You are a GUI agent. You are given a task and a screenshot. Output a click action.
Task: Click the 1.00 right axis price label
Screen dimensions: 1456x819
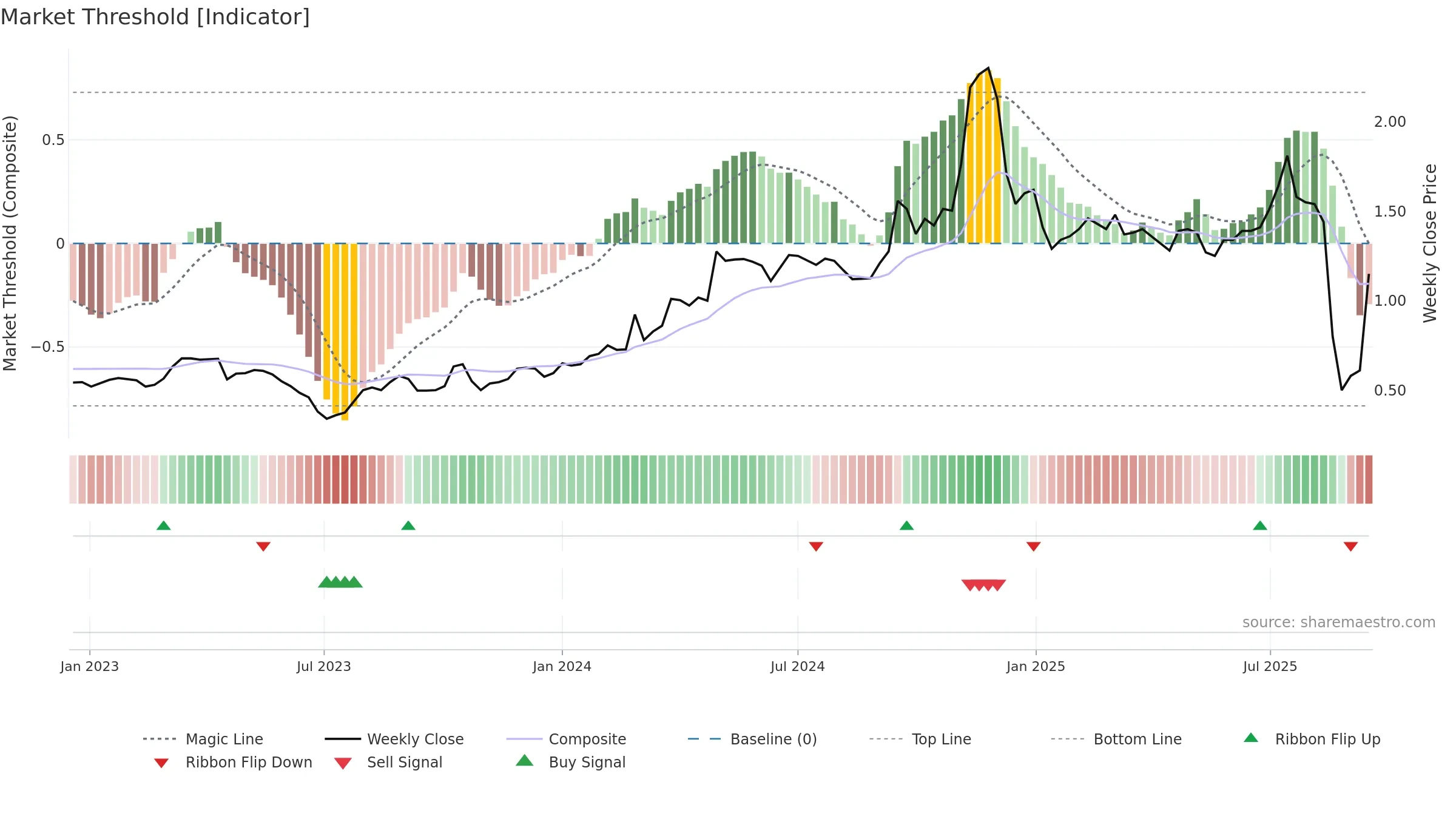point(1390,301)
